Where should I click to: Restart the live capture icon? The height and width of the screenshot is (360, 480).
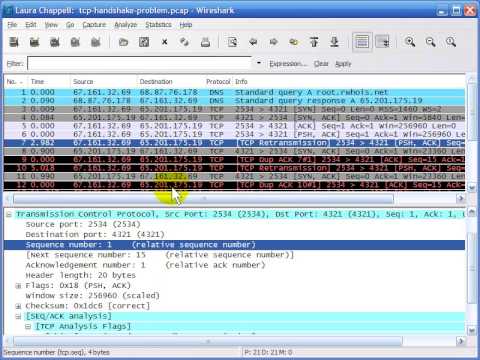coord(96,42)
